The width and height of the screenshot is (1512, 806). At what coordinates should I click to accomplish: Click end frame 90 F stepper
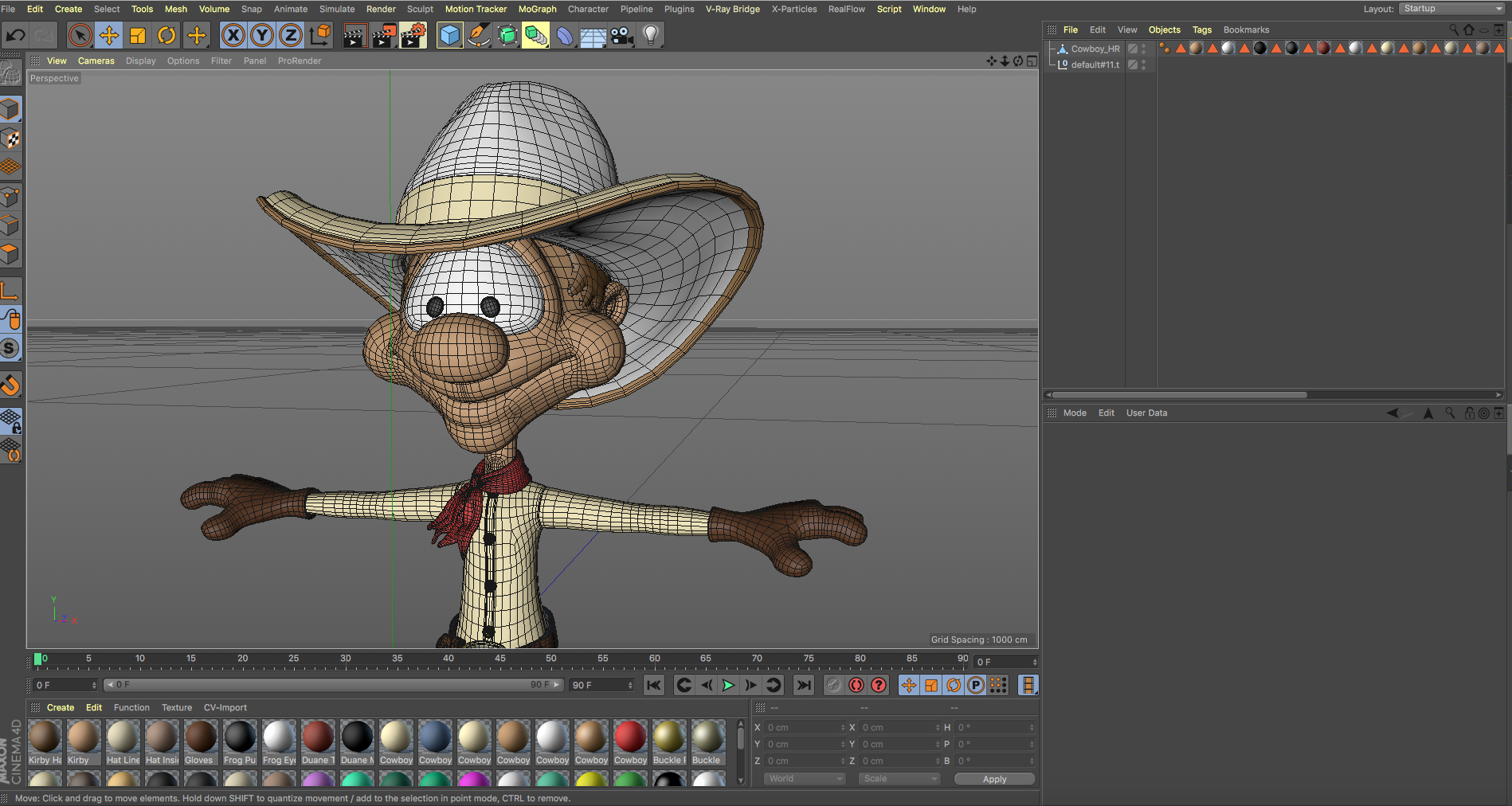point(630,685)
